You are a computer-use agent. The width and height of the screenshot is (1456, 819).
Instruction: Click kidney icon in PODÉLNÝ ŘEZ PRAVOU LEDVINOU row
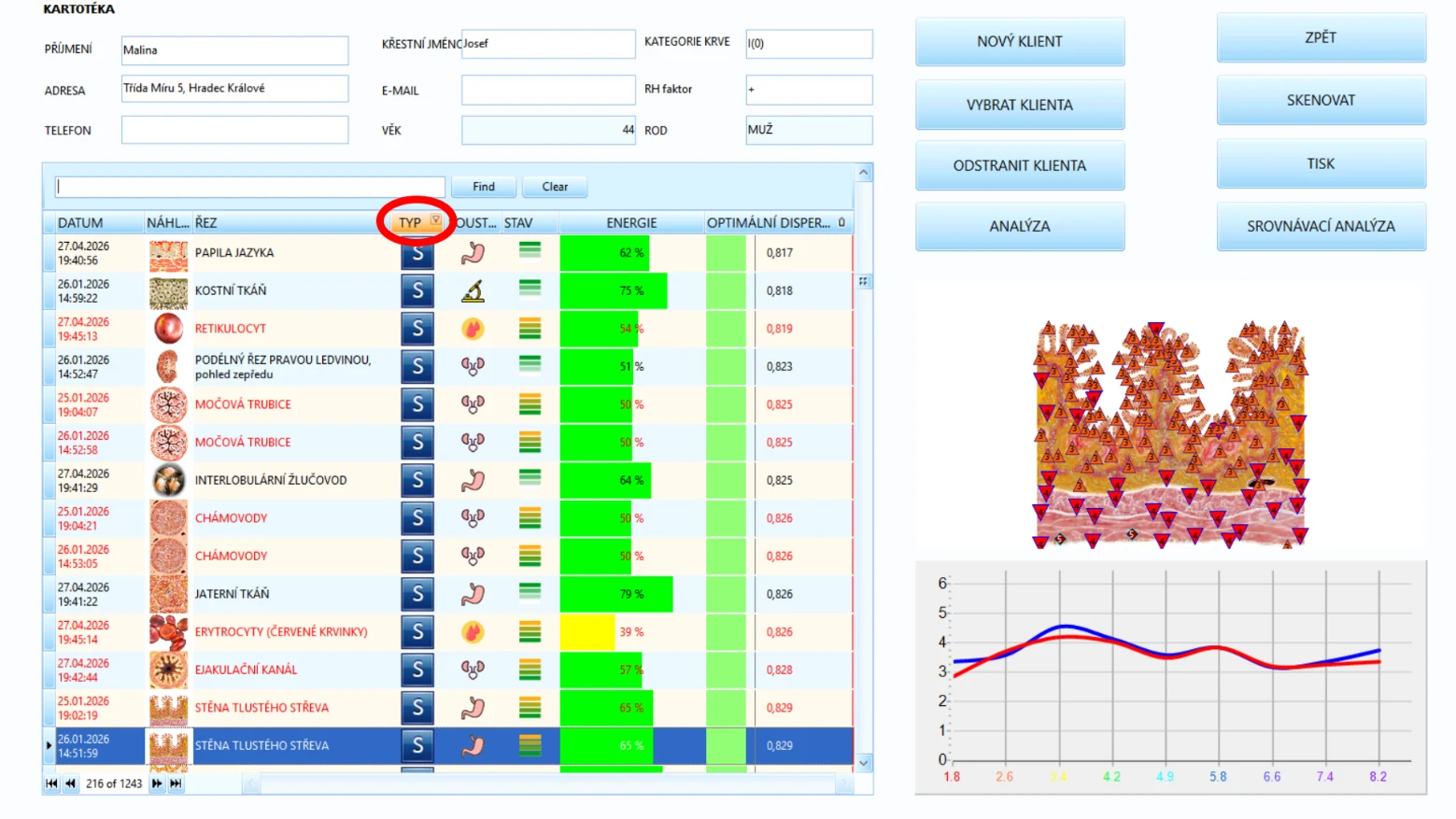[x=473, y=366]
